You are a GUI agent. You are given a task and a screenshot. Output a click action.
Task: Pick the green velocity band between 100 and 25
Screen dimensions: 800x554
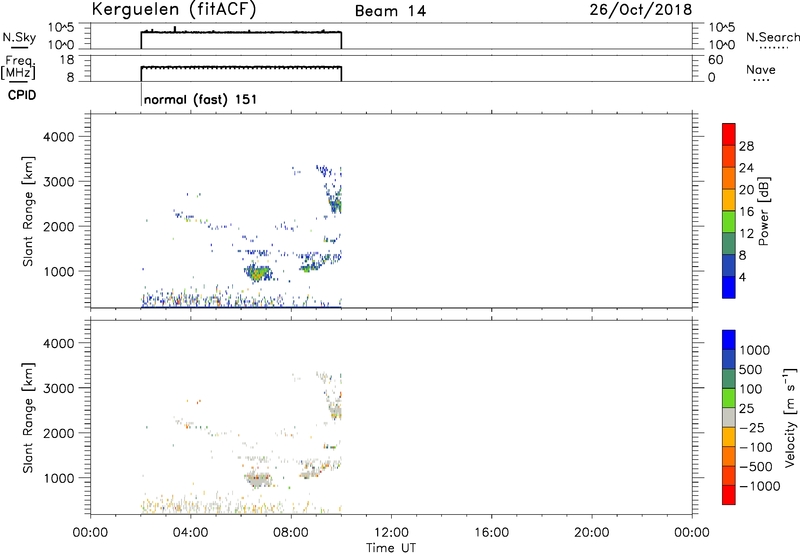point(729,398)
